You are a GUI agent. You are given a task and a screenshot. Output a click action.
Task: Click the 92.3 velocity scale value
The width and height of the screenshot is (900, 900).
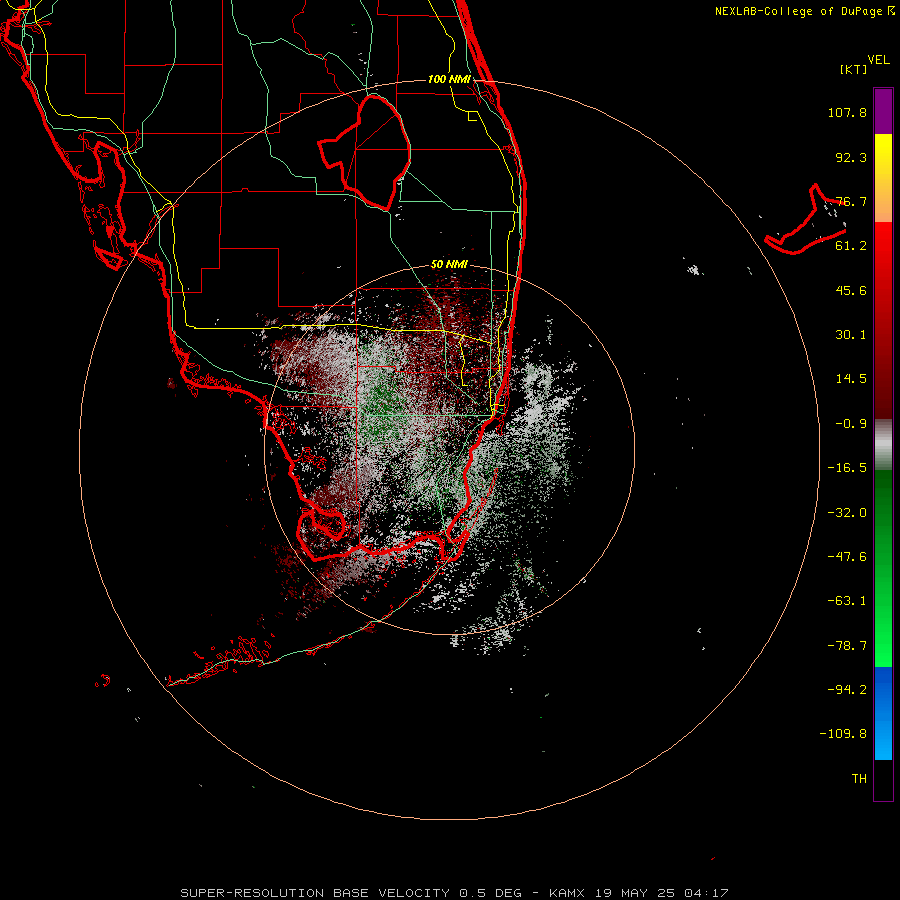tap(851, 157)
